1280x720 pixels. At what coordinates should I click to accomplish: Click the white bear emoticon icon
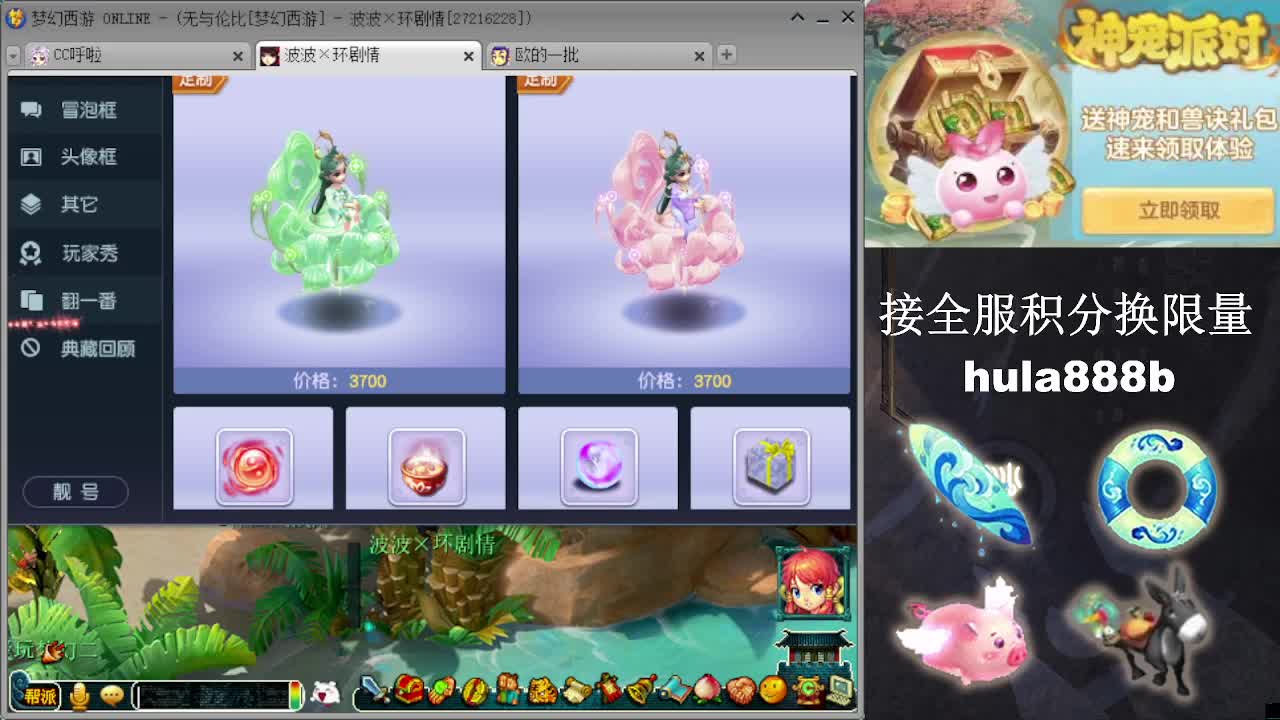click(x=325, y=692)
